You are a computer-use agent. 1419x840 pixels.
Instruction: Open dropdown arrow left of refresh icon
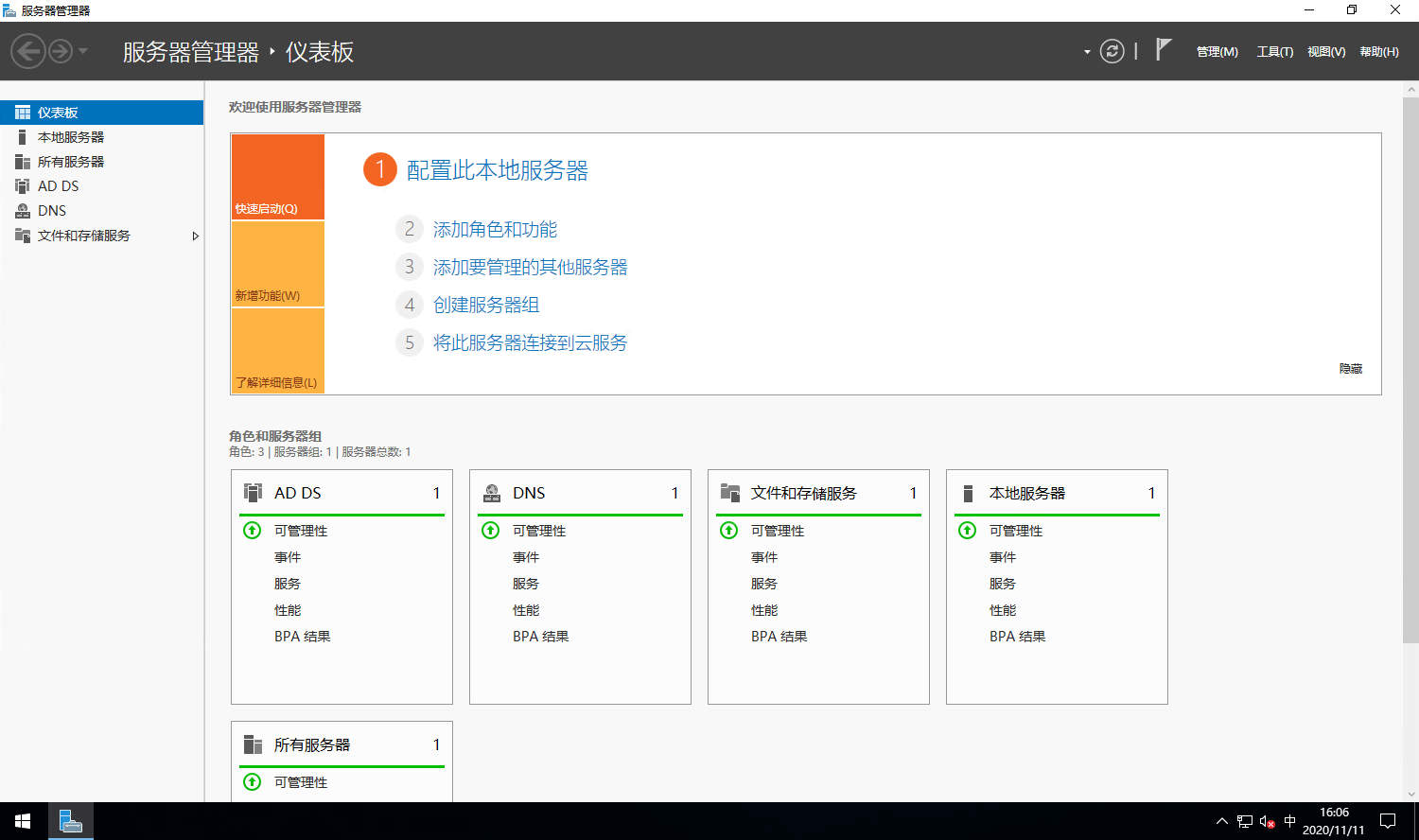tap(1087, 52)
